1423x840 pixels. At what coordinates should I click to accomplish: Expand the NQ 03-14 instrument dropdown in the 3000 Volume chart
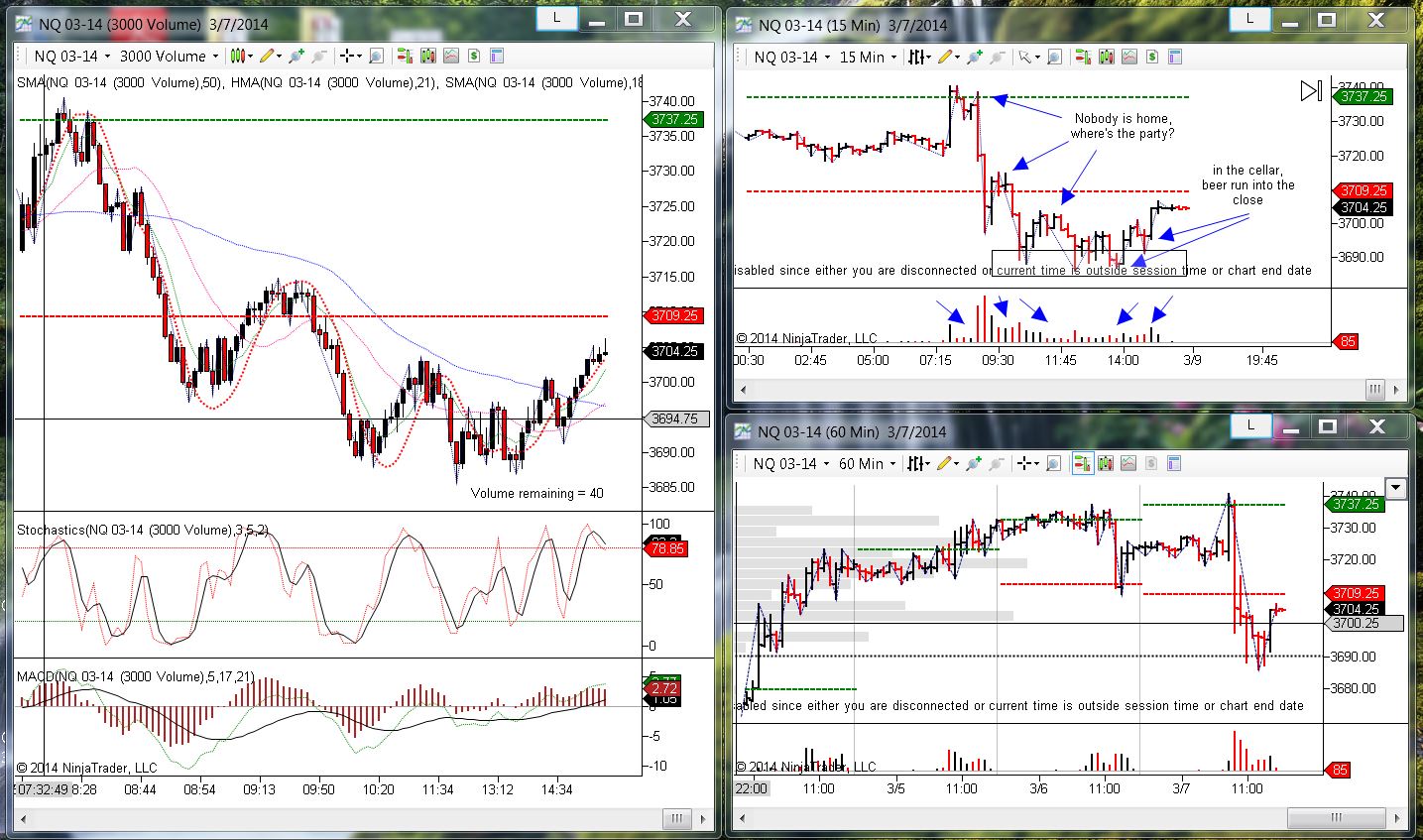[x=71, y=57]
